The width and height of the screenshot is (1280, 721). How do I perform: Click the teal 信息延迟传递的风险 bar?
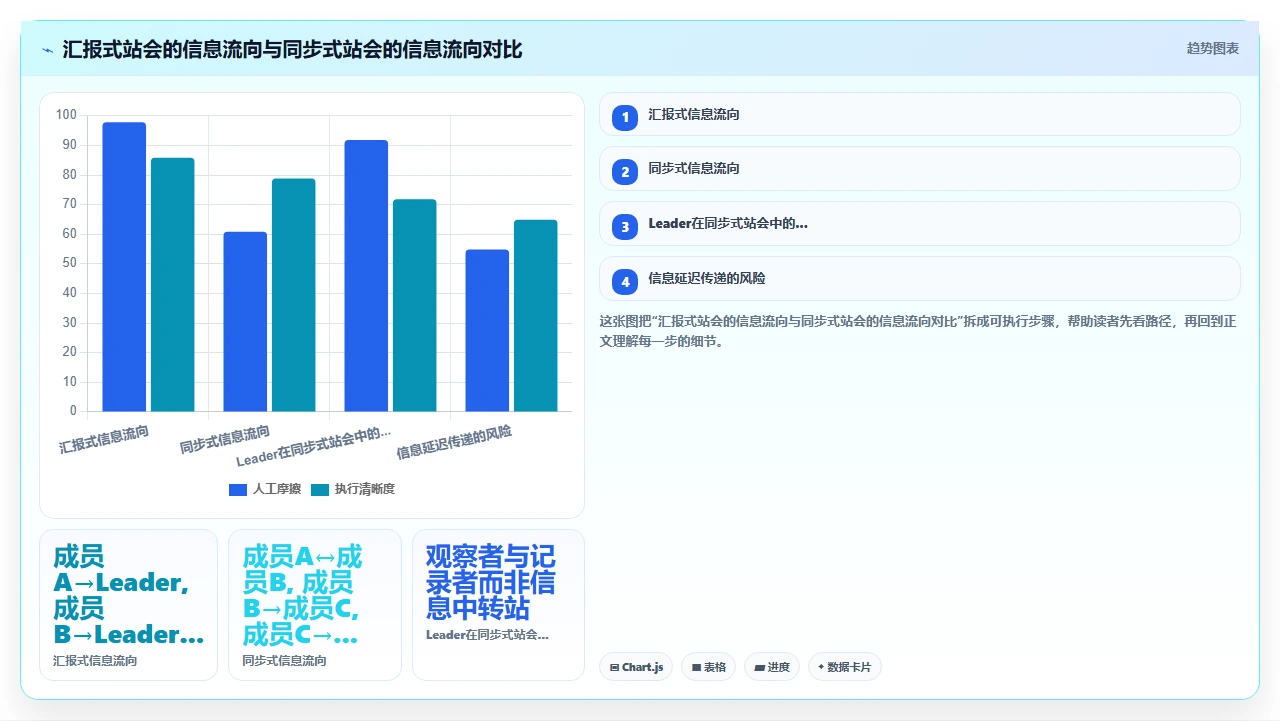click(536, 316)
